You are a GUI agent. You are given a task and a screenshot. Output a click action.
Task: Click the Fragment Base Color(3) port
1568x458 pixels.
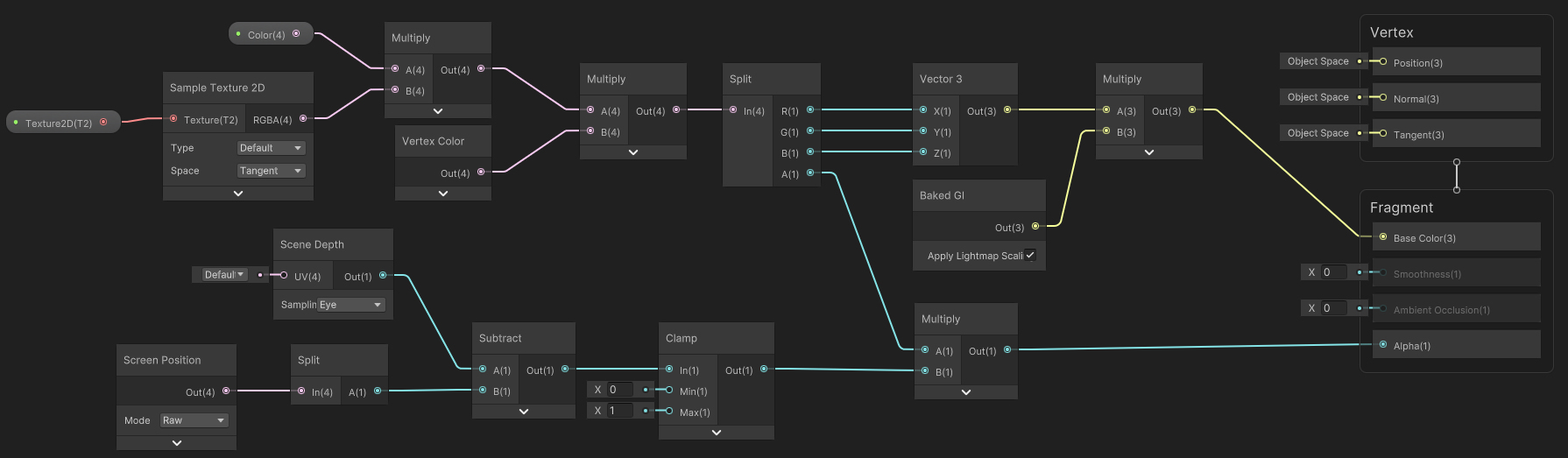pyautogui.click(x=1383, y=236)
